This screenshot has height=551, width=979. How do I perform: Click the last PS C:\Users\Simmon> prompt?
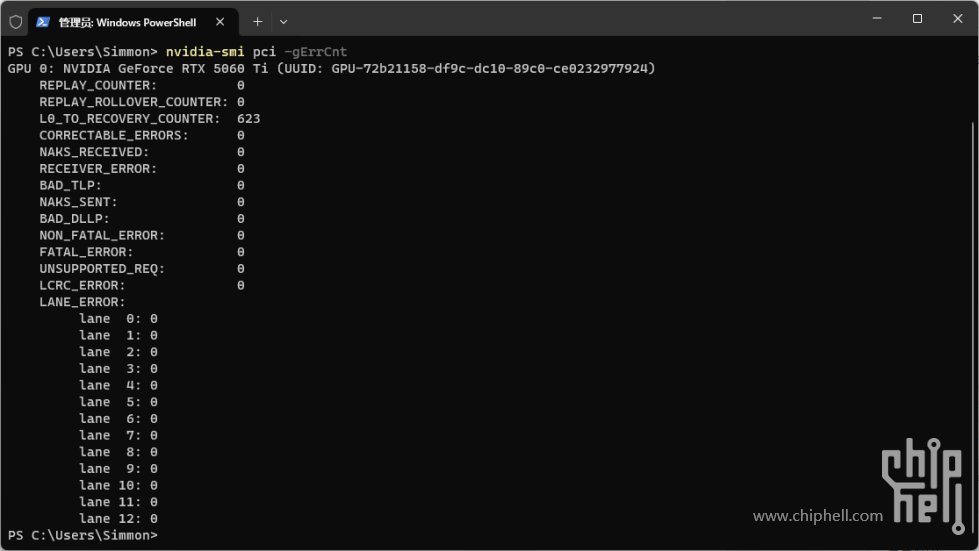82,535
